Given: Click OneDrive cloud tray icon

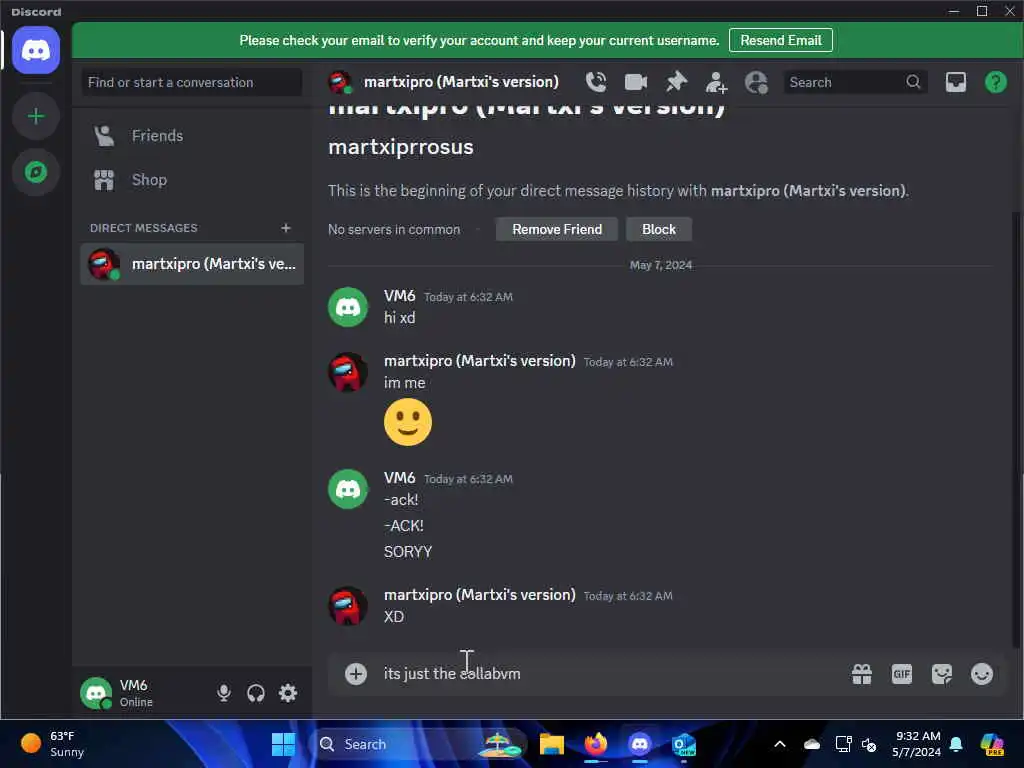Looking at the screenshot, I should (x=811, y=744).
